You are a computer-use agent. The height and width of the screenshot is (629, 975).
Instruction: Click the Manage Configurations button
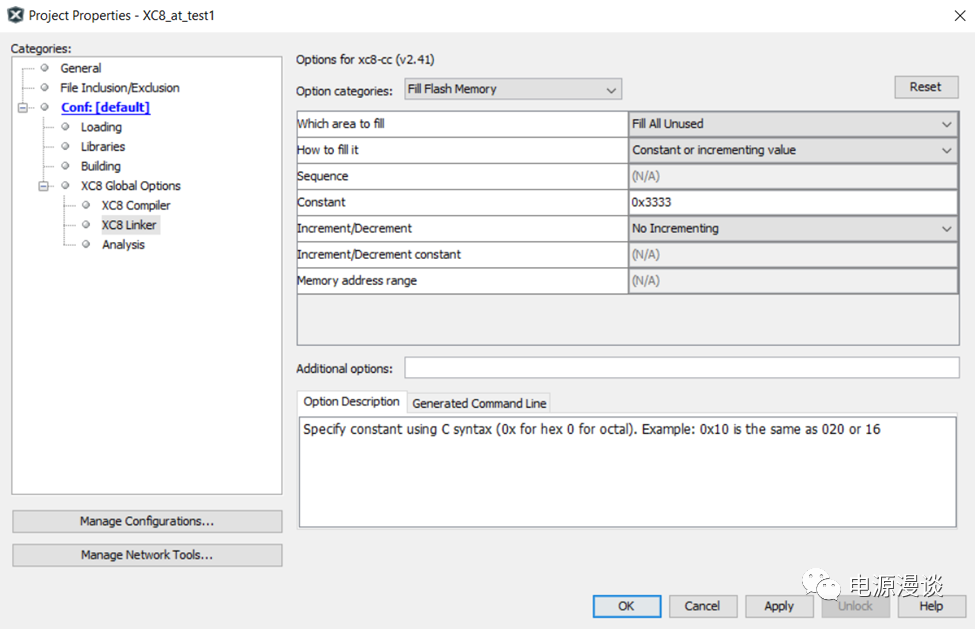coord(147,521)
